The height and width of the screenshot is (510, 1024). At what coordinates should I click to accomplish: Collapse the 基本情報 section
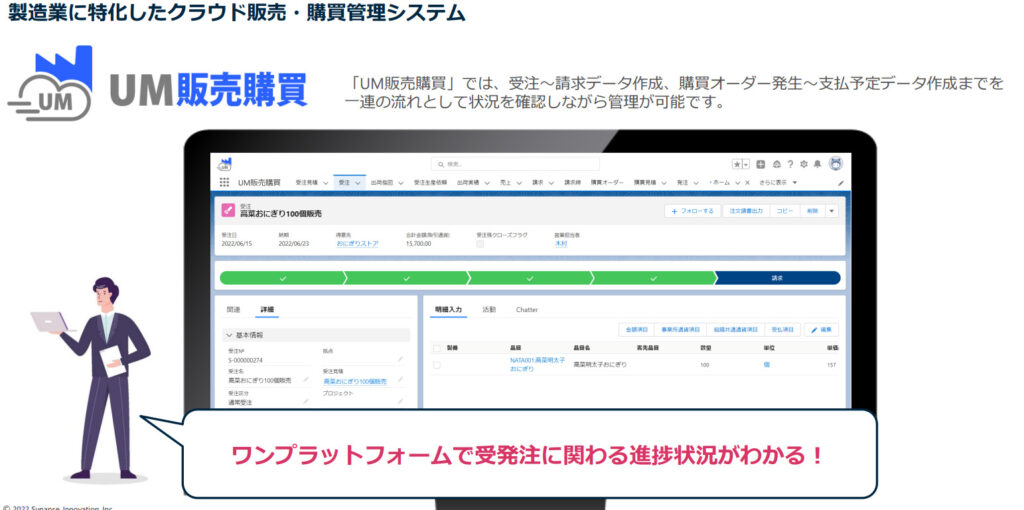click(316, 335)
